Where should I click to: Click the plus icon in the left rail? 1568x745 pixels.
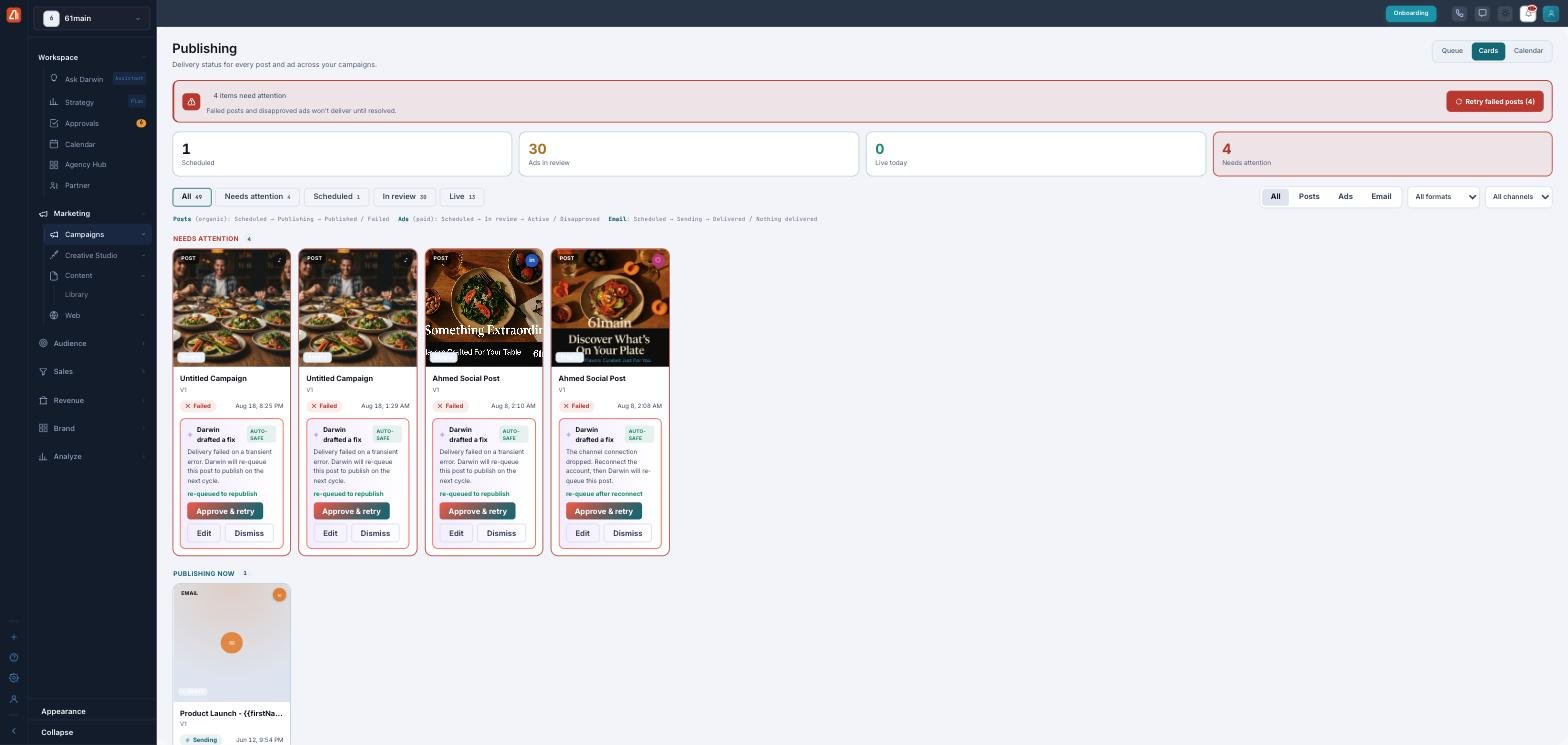(x=13, y=637)
